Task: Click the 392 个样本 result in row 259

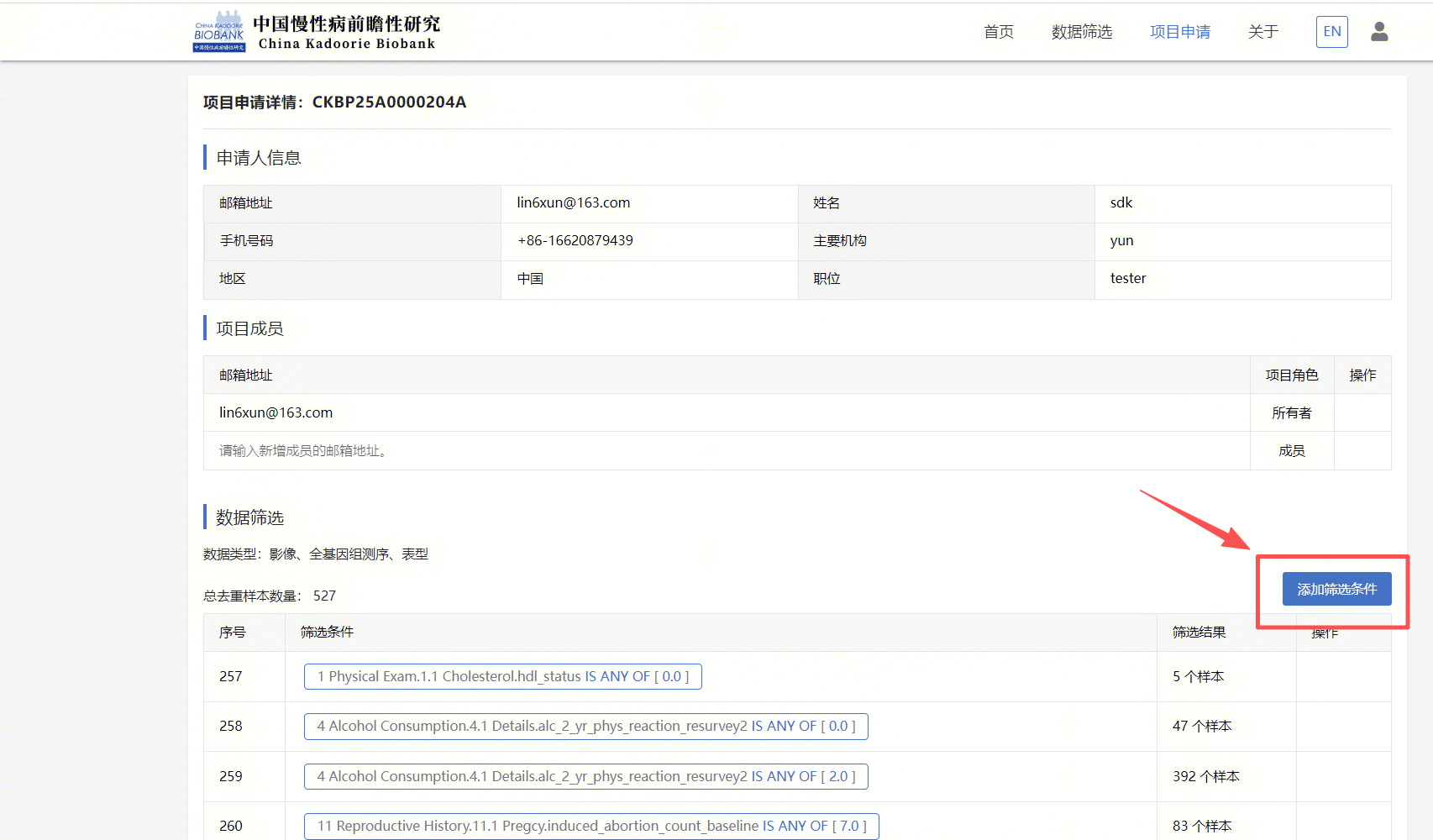Action: pyautogui.click(x=1205, y=776)
